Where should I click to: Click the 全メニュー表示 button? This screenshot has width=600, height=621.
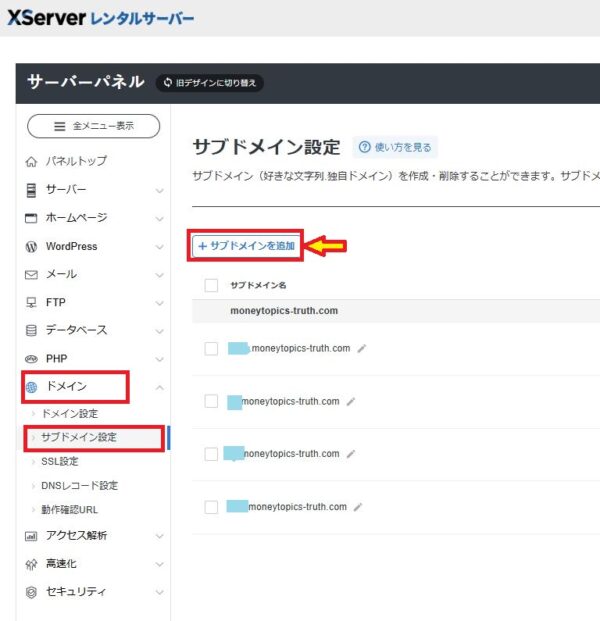(x=93, y=126)
